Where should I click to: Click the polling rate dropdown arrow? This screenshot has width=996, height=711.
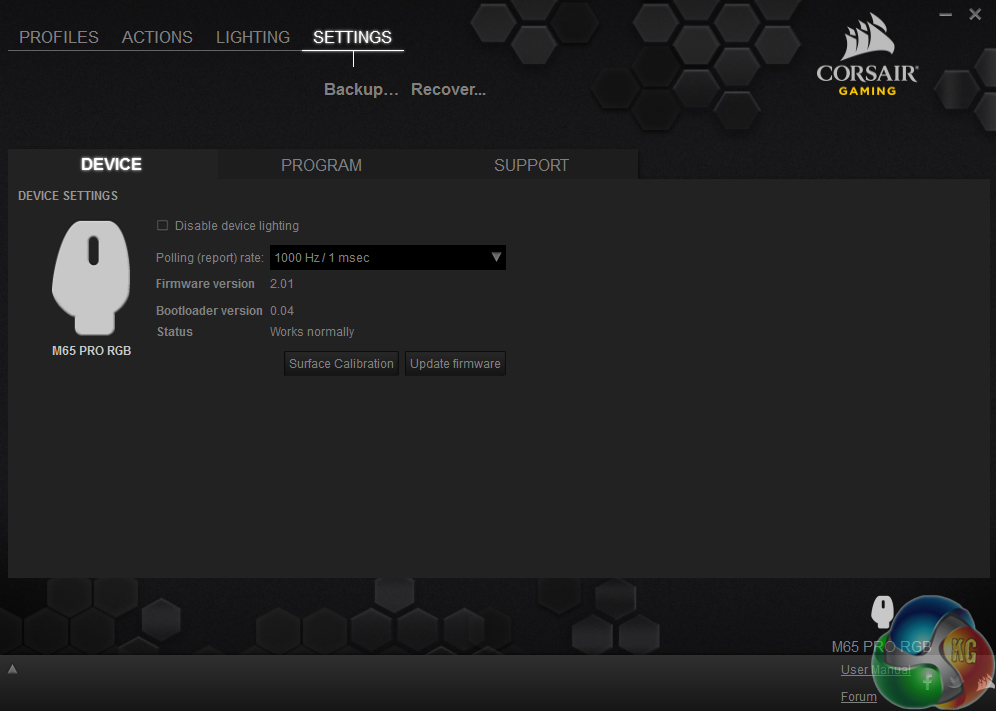pos(496,257)
